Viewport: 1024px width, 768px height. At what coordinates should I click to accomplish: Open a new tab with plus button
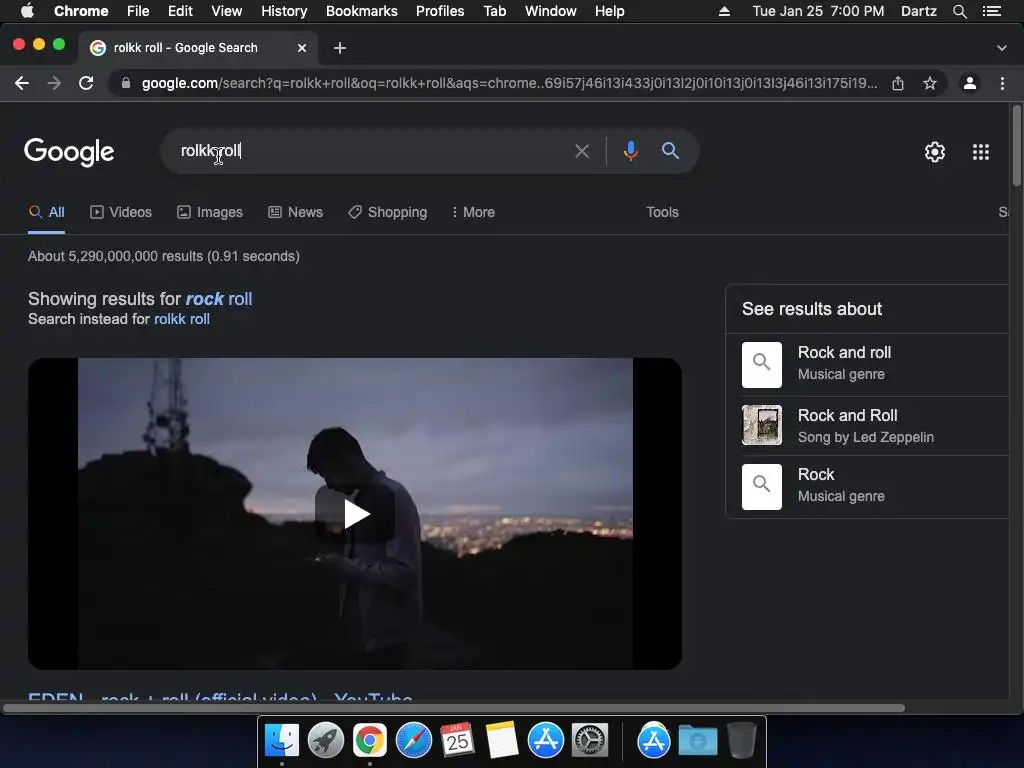tap(340, 48)
